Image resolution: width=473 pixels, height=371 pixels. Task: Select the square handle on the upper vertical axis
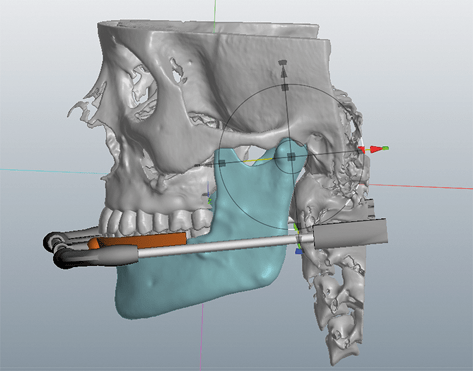pyautogui.click(x=285, y=87)
